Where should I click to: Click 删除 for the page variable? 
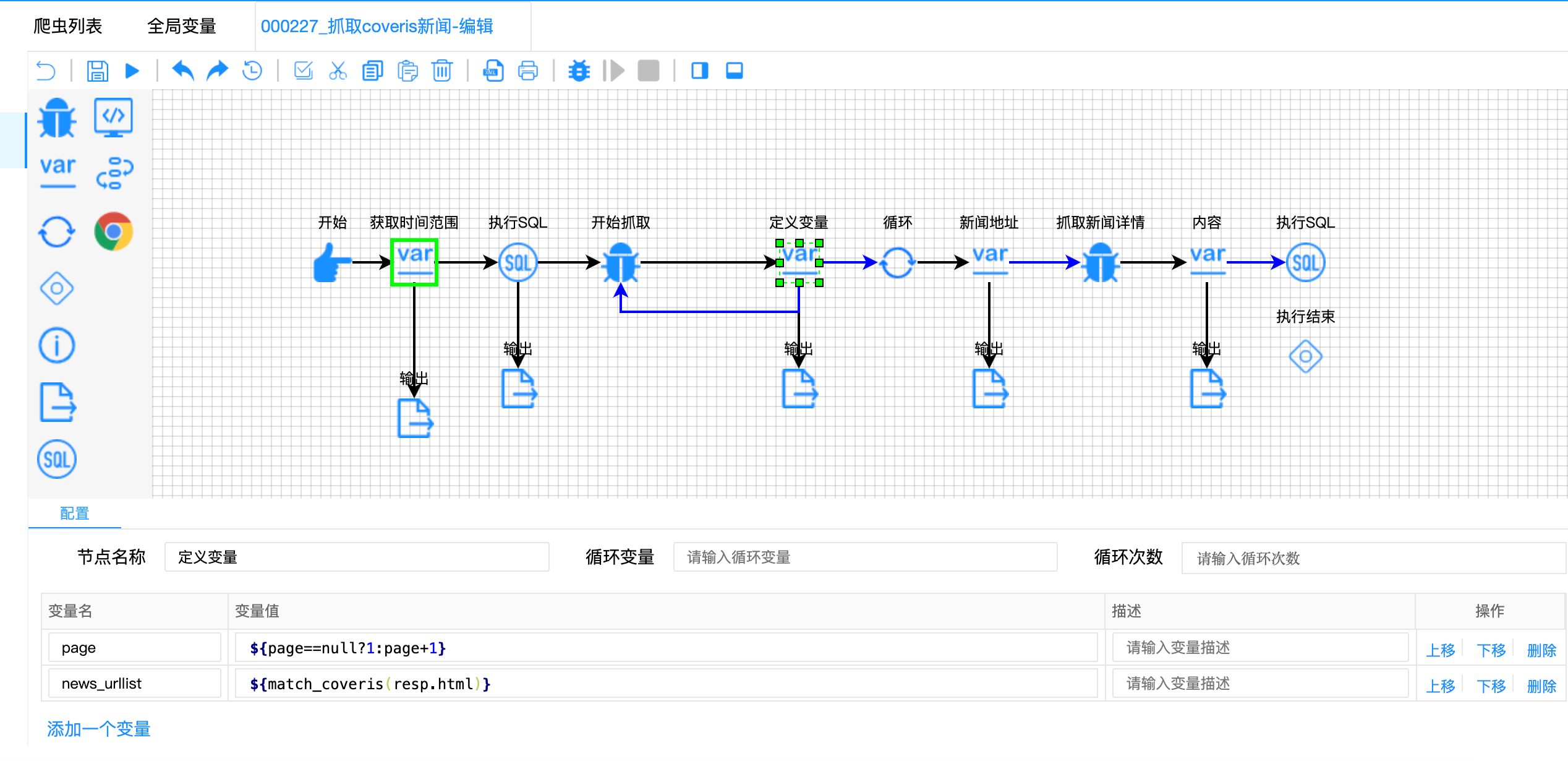point(1541,650)
